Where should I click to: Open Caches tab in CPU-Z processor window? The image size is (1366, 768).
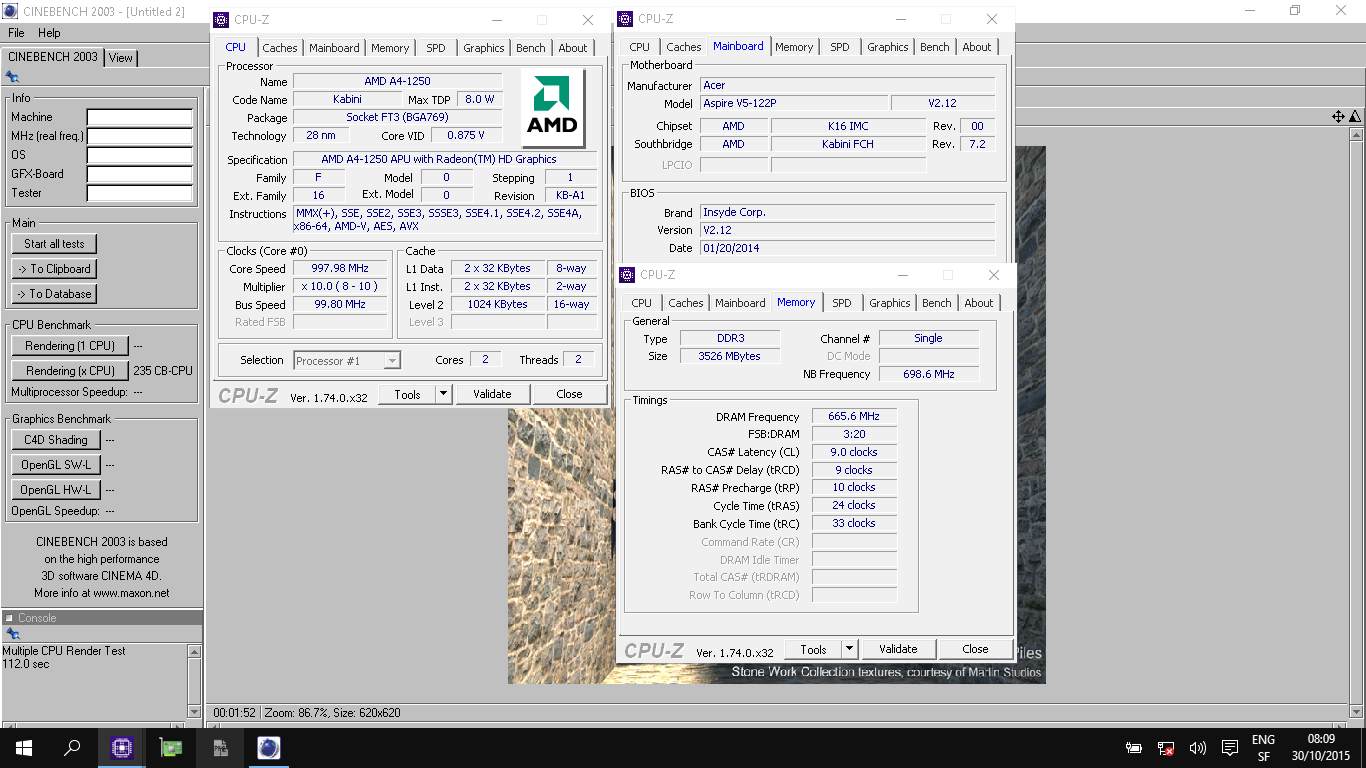tap(280, 48)
